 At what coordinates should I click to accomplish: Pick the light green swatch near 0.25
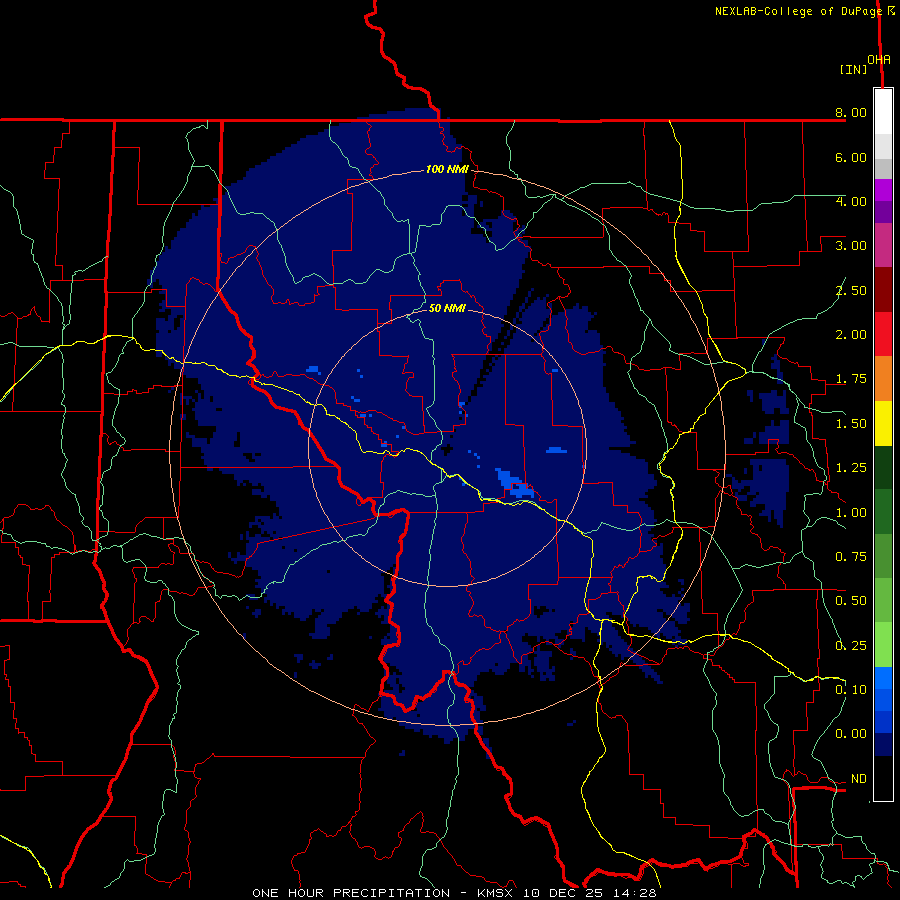[883, 645]
